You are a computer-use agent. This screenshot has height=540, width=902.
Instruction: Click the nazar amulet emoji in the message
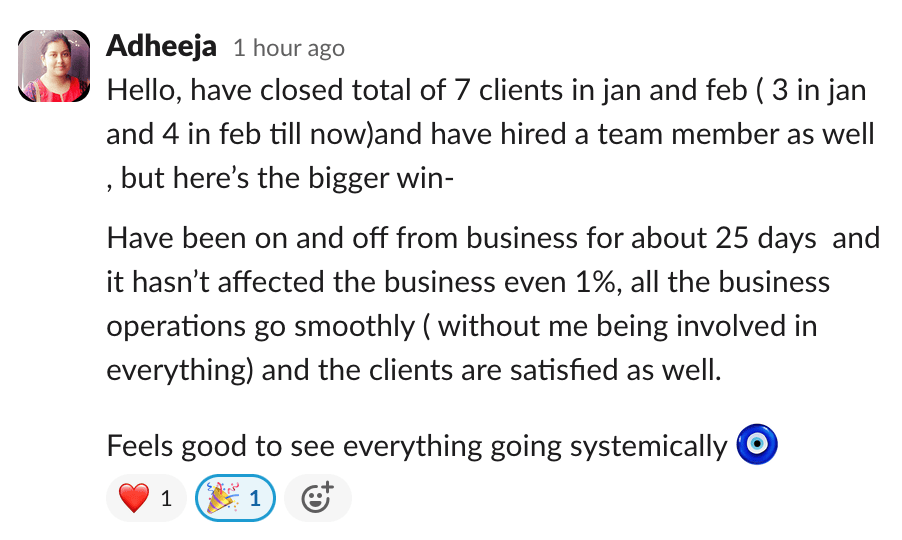(757, 445)
